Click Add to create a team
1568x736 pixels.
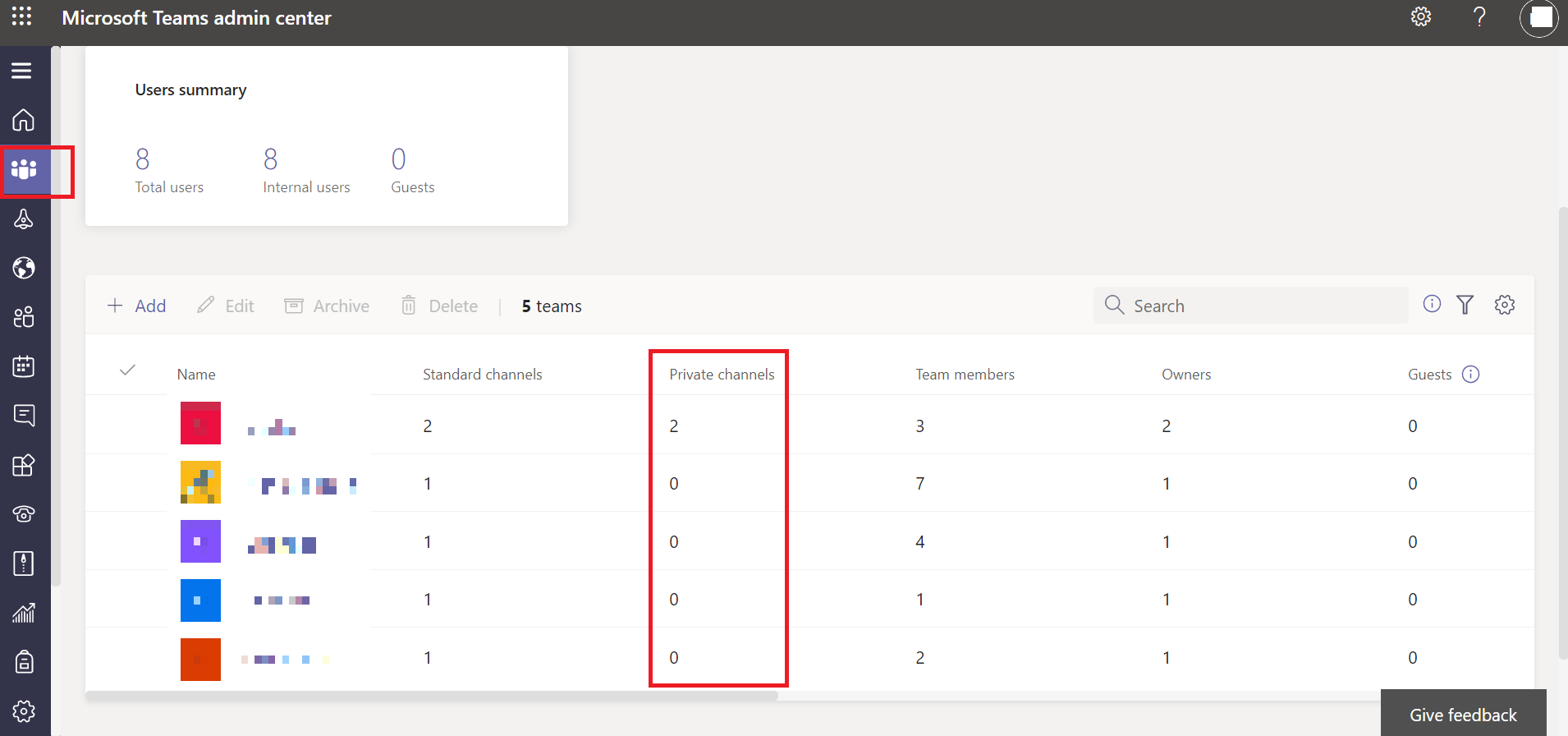[x=136, y=306]
